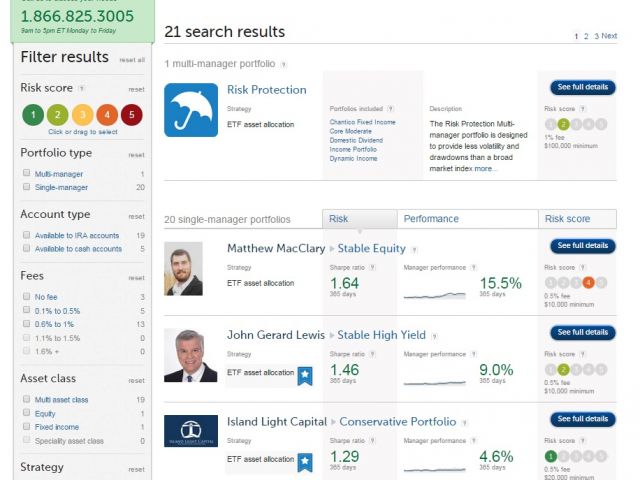This screenshot has height=480, width=640.
Task: Go to the Next results page
Action: tap(609, 36)
